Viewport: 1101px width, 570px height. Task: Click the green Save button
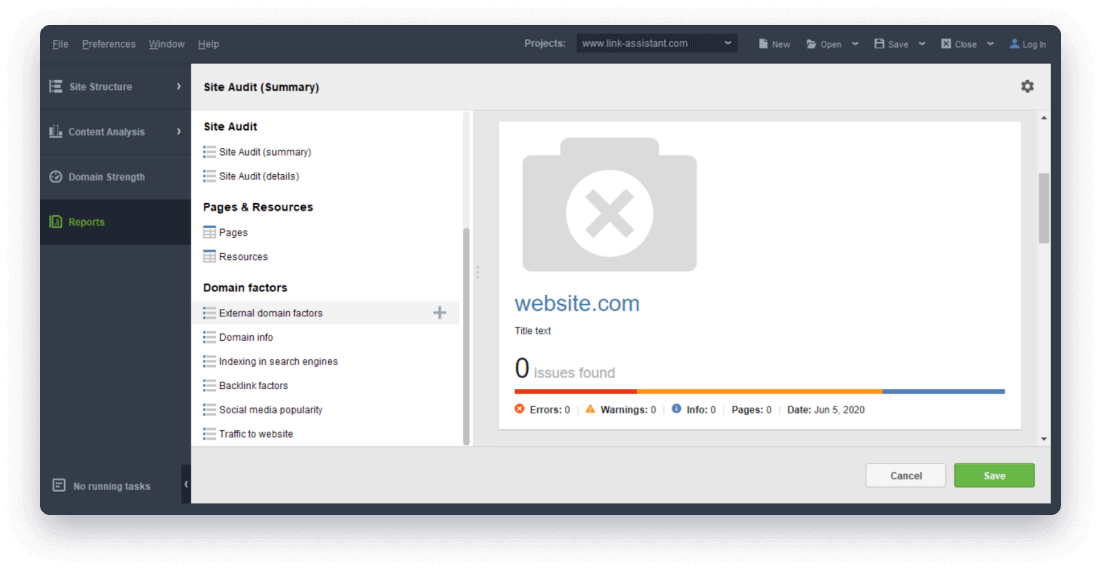pos(994,475)
